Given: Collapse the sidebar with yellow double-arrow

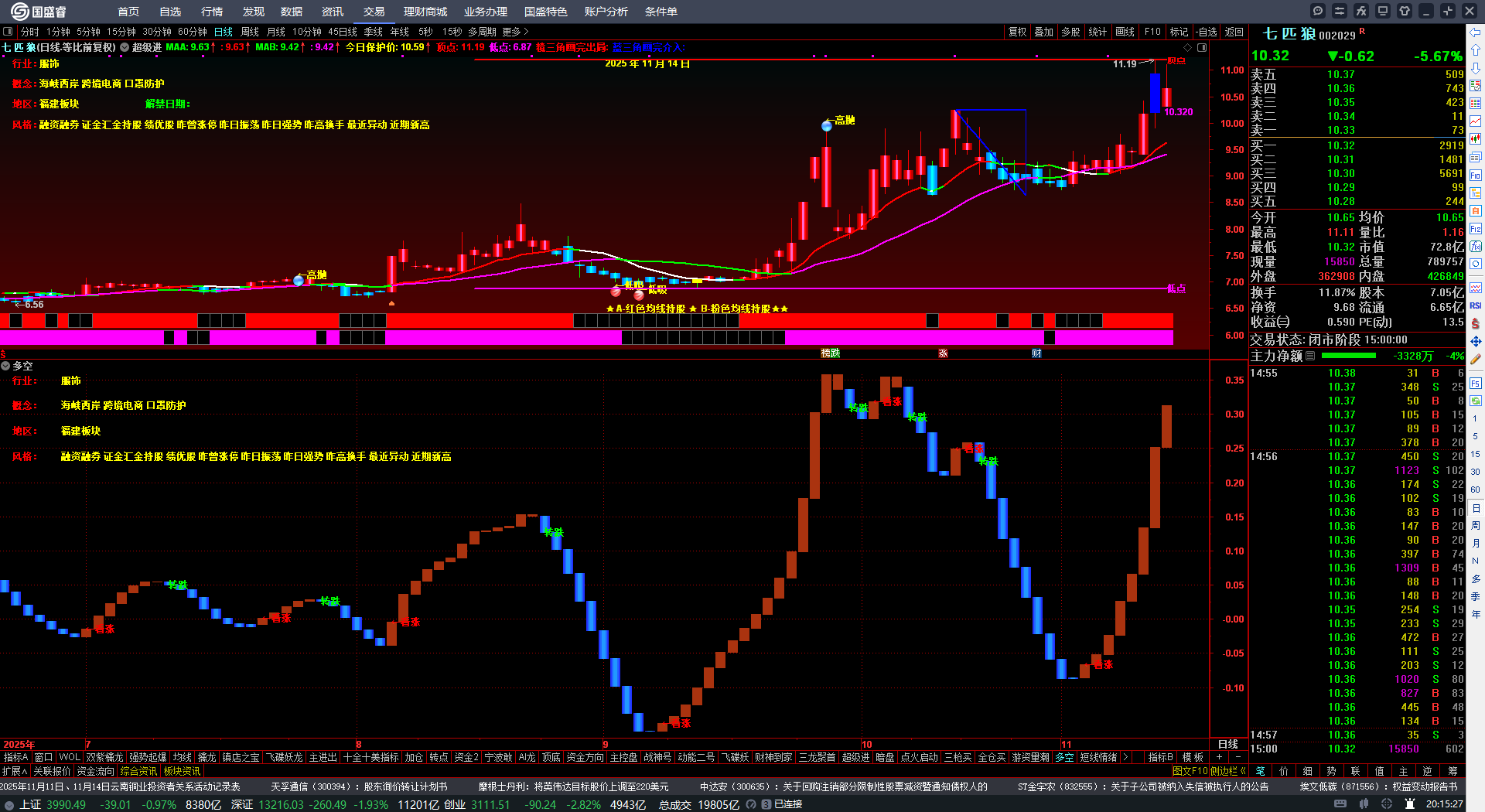Looking at the screenshot, I should coord(1242,771).
